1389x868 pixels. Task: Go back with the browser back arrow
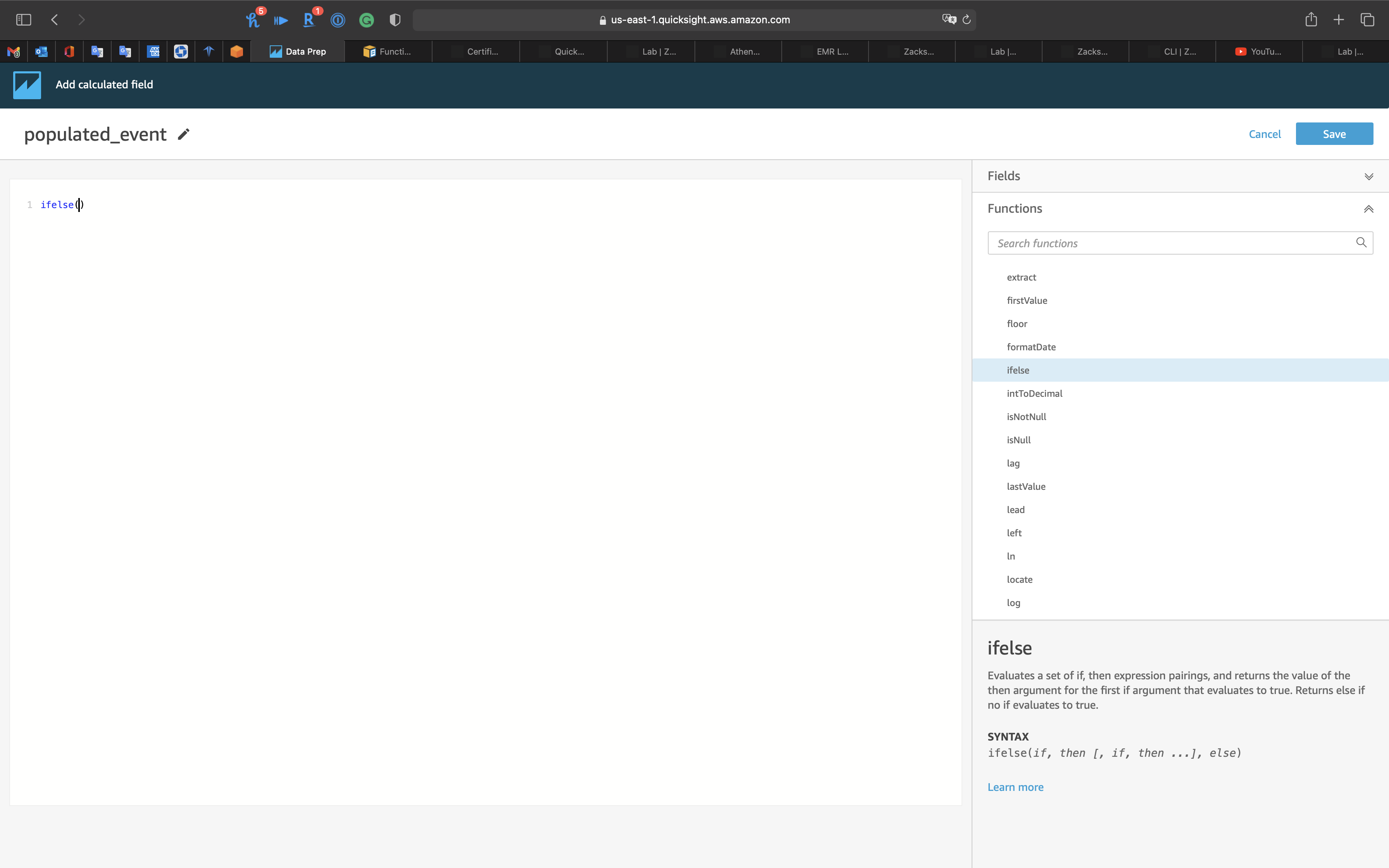coord(55,20)
